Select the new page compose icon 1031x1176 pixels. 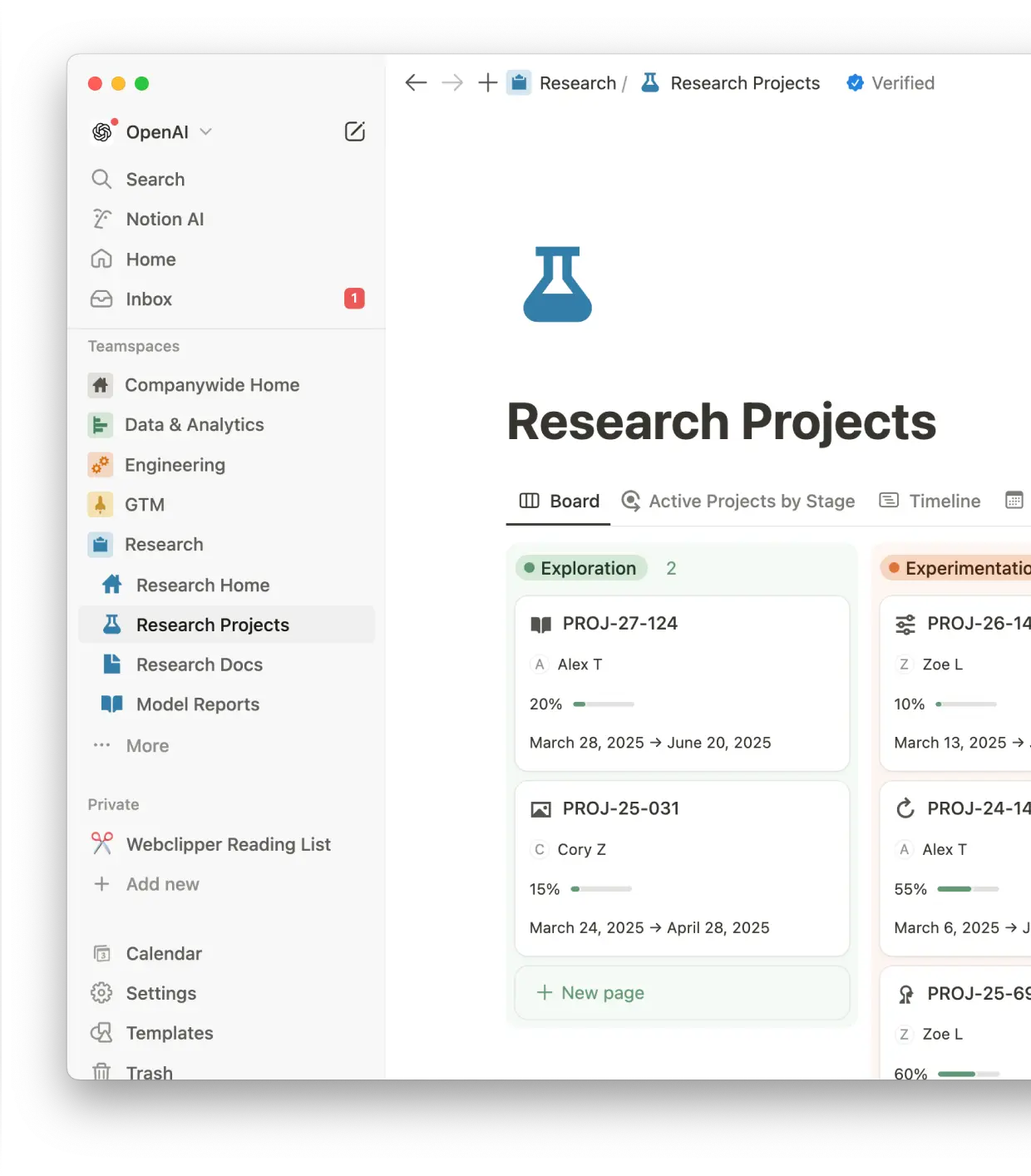click(355, 131)
